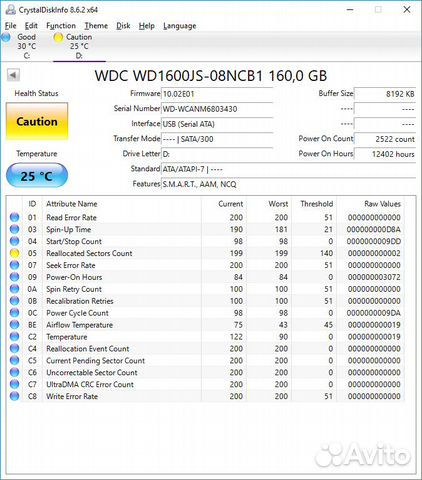Click the blue status orb for Seek Error Rate

click(14, 265)
